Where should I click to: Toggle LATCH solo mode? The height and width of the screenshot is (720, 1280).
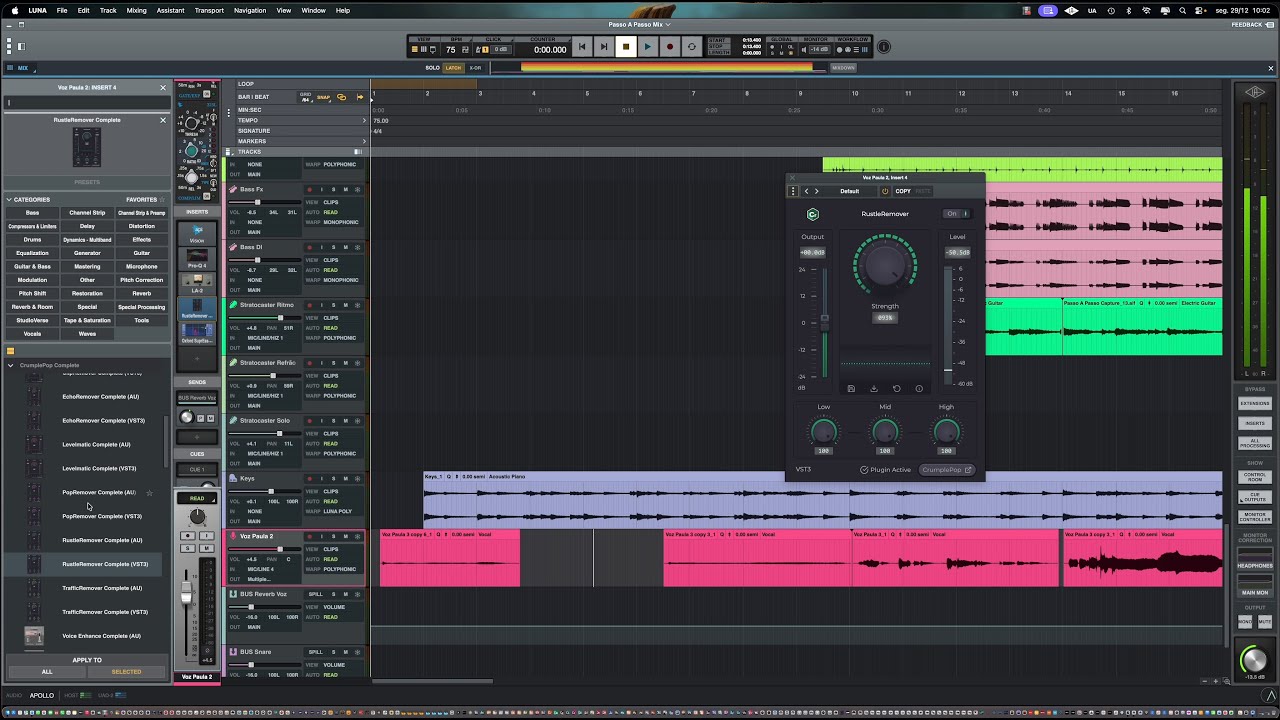pos(453,68)
